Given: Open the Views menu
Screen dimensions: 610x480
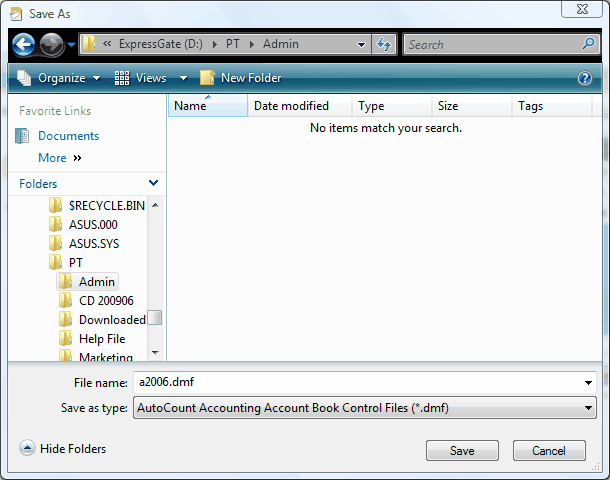Looking at the screenshot, I should pyautogui.click(x=151, y=78).
